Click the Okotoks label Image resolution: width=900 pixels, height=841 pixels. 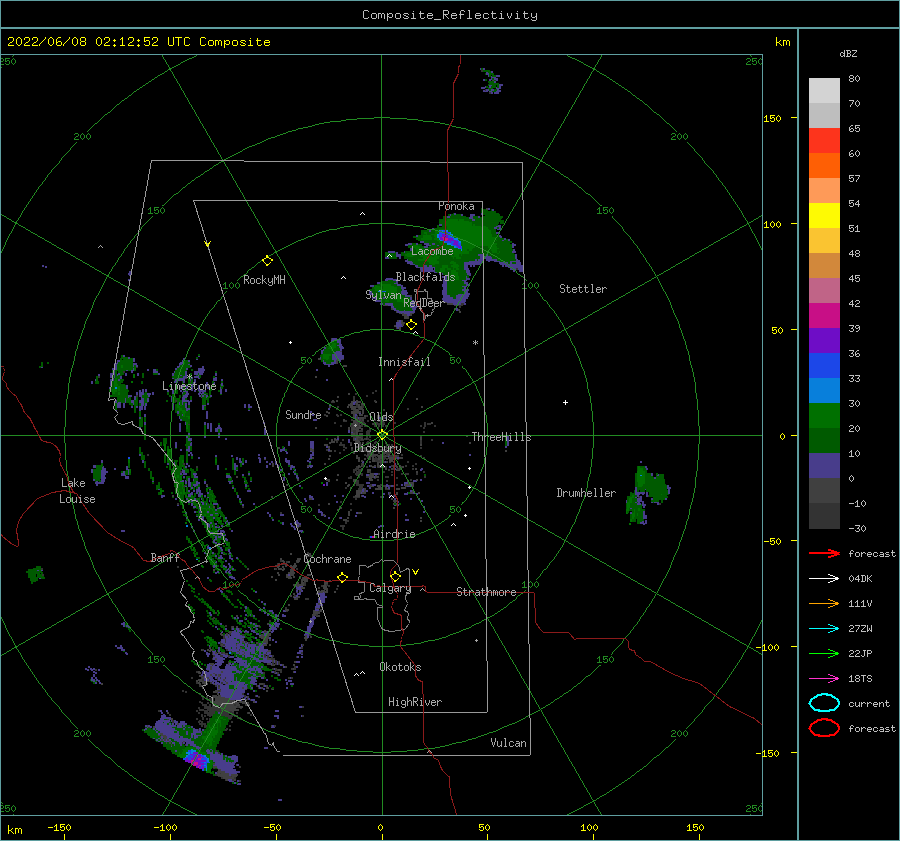coord(400,667)
